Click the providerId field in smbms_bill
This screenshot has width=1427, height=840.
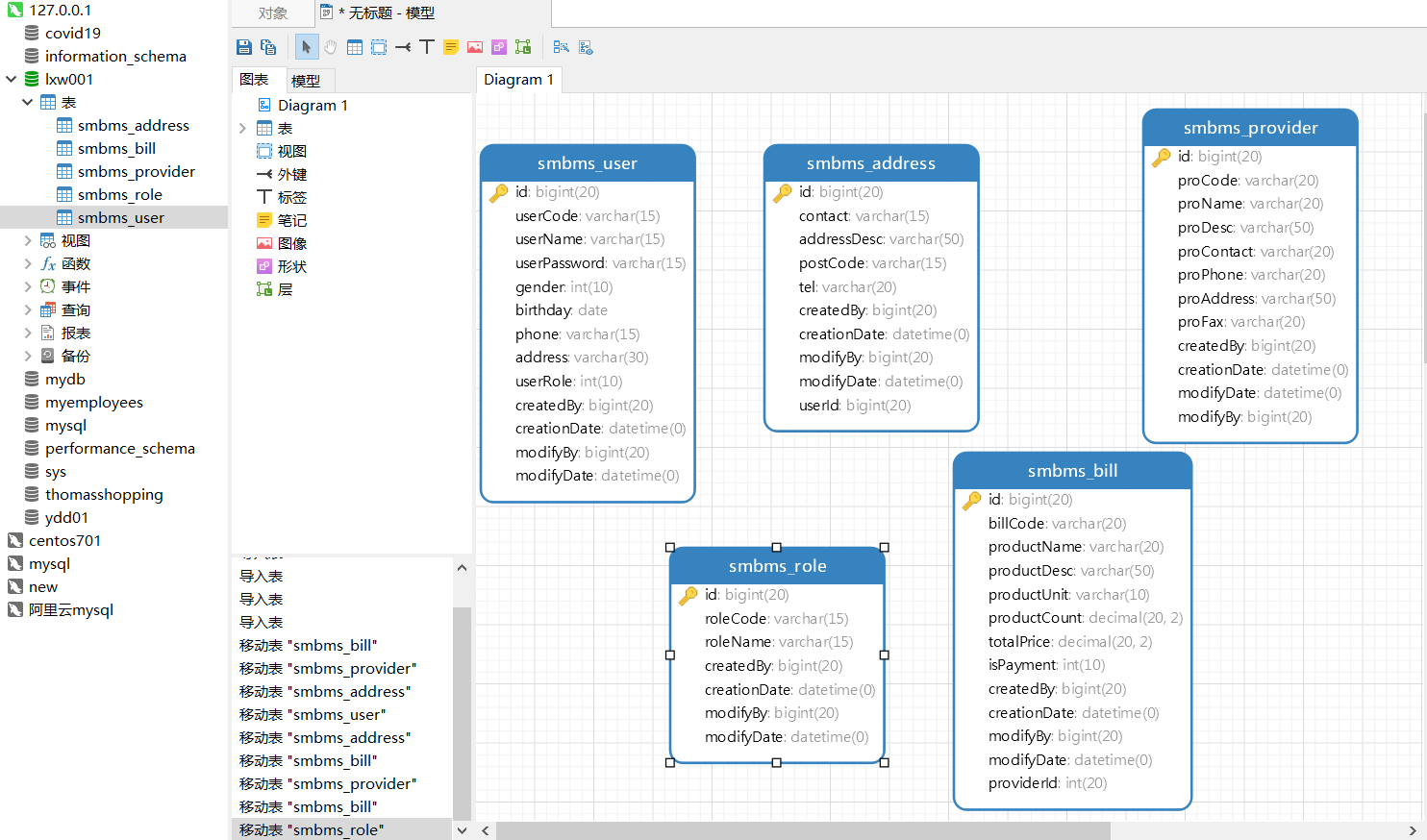point(1047,783)
